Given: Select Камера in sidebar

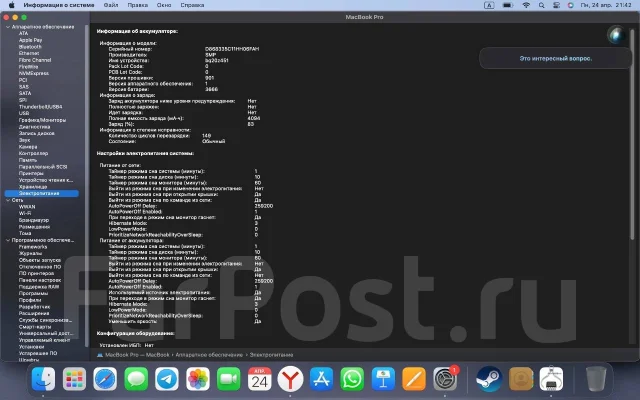Looking at the screenshot, I should tap(28, 147).
